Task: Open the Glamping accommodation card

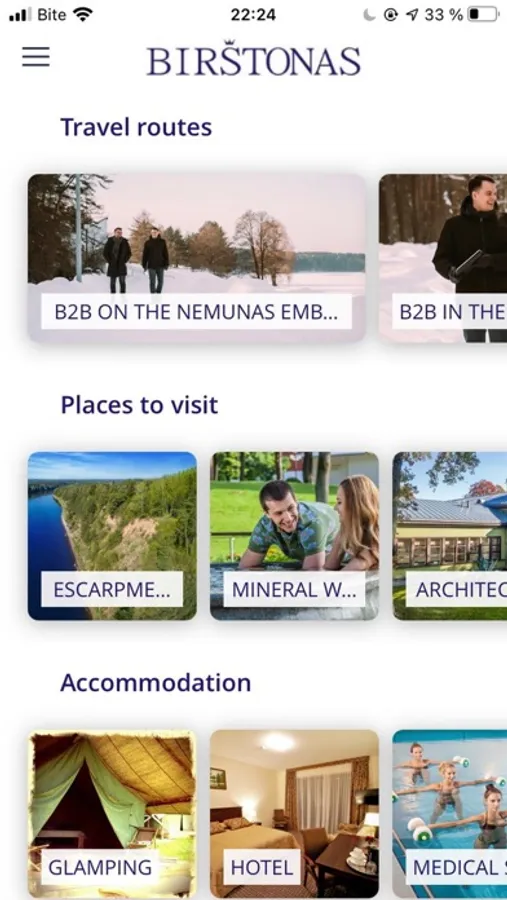Action: (x=112, y=813)
